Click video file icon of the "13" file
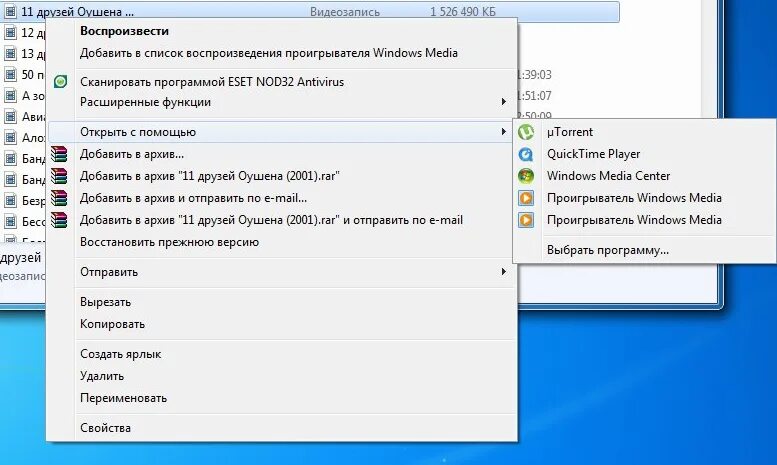The image size is (777, 465). pos(10,54)
